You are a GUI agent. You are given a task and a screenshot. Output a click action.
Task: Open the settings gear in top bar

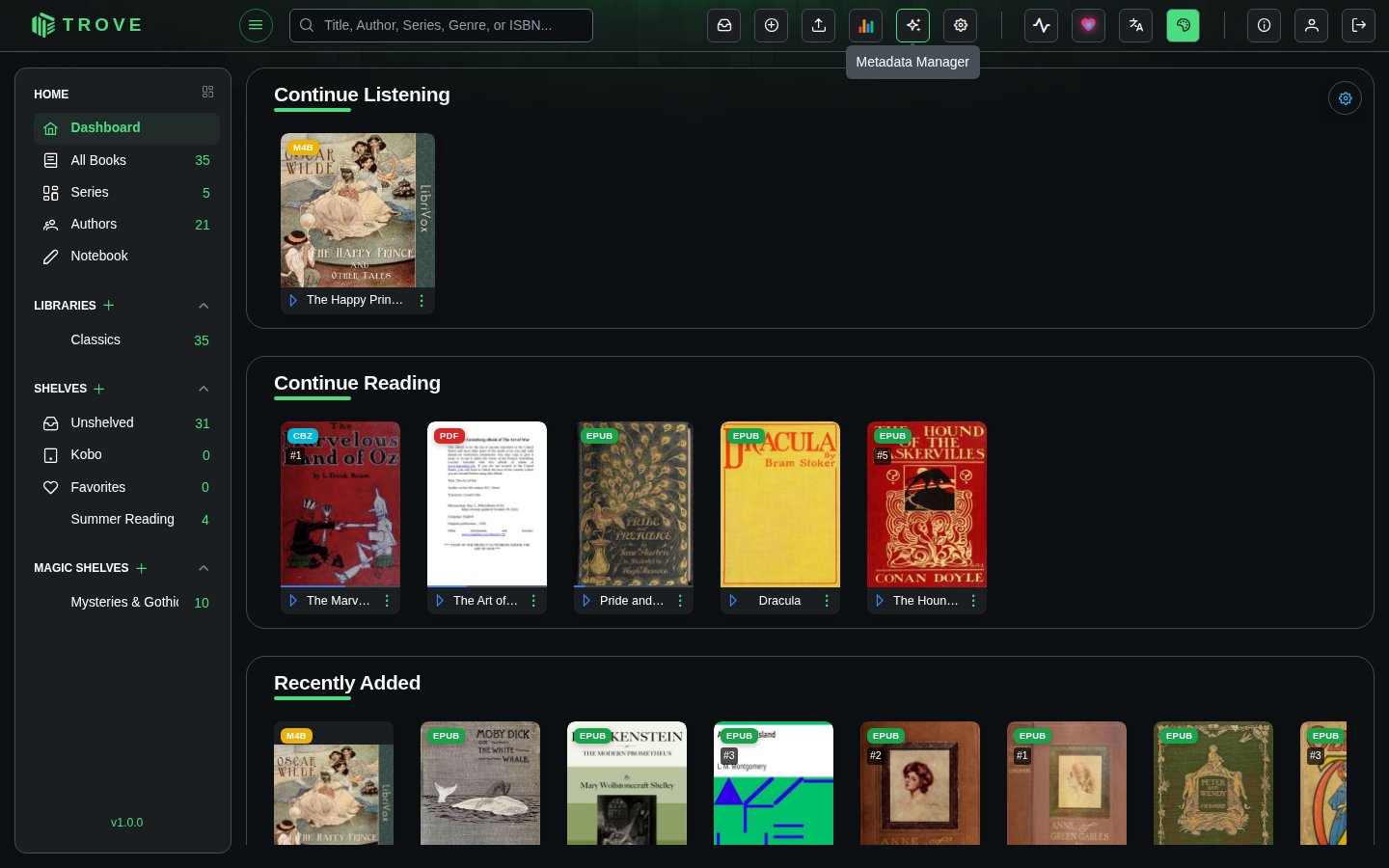point(961,25)
